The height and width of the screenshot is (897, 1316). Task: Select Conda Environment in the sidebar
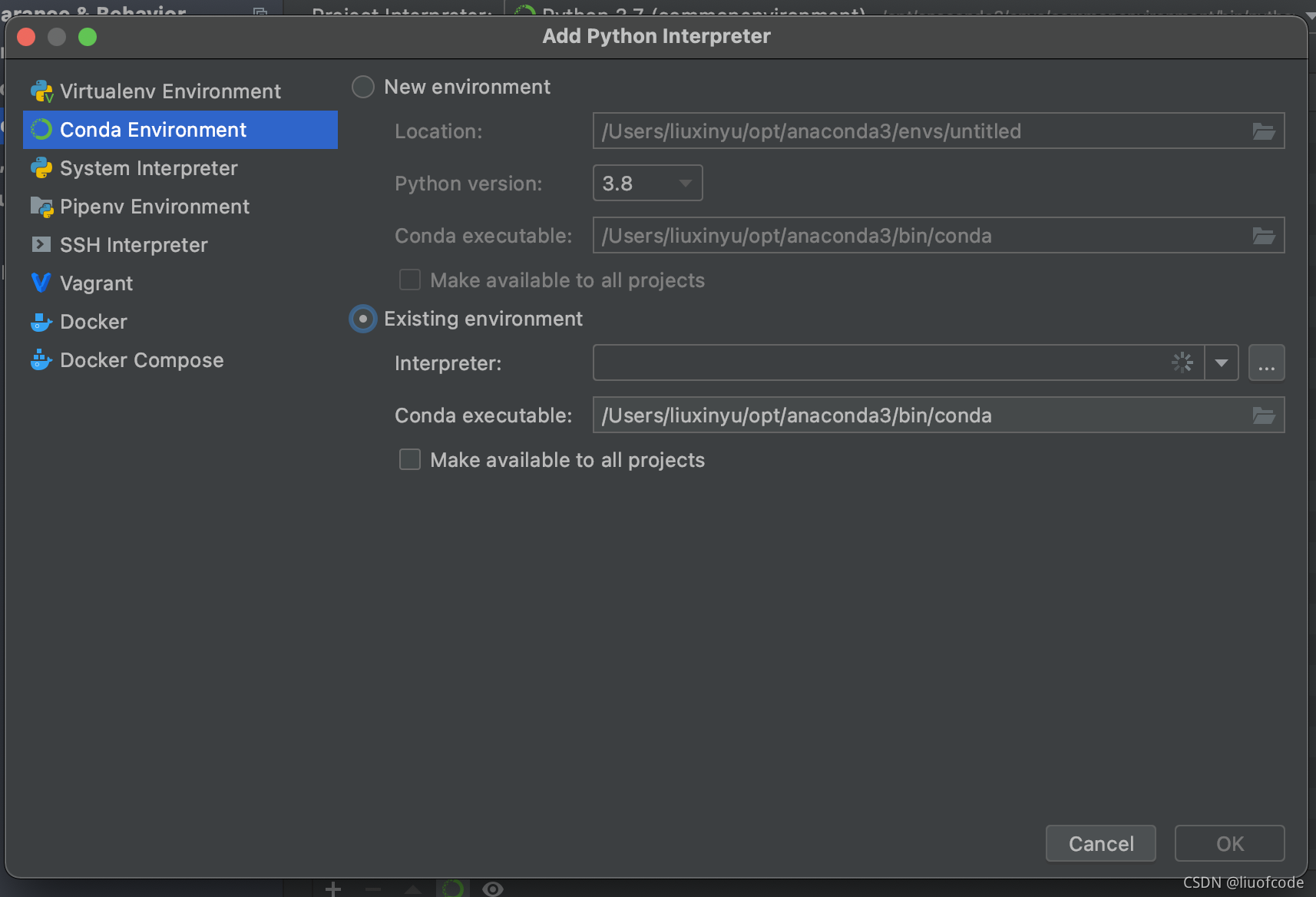click(180, 130)
